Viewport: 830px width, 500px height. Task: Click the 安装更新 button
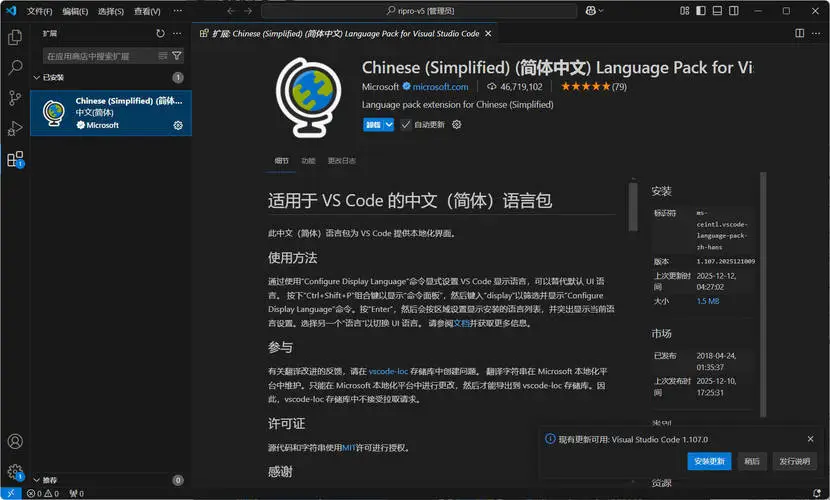709,461
